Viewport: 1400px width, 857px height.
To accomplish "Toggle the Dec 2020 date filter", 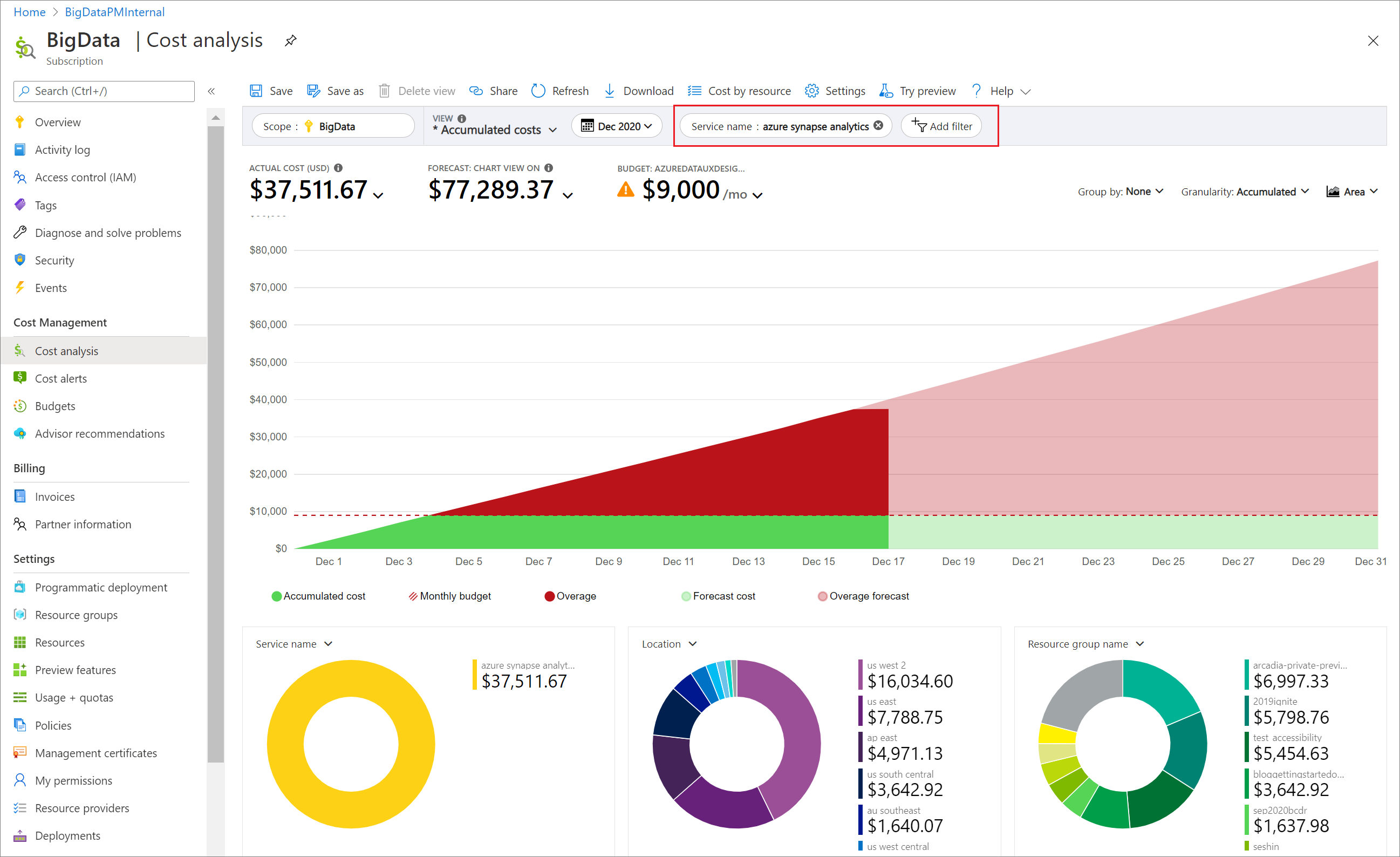I will [x=618, y=126].
